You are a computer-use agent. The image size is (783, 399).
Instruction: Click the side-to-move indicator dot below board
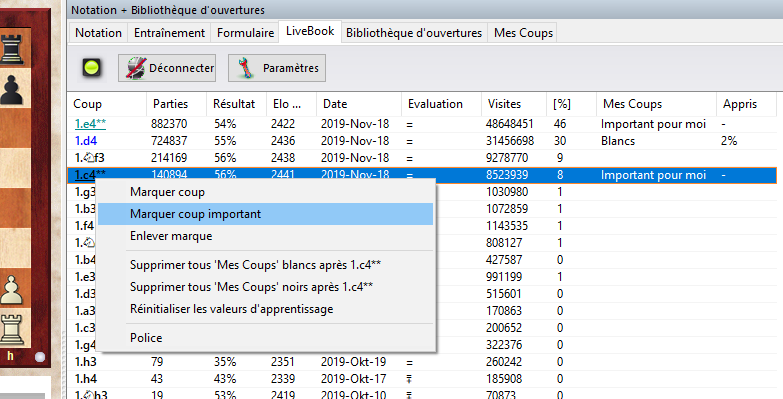pos(40,357)
